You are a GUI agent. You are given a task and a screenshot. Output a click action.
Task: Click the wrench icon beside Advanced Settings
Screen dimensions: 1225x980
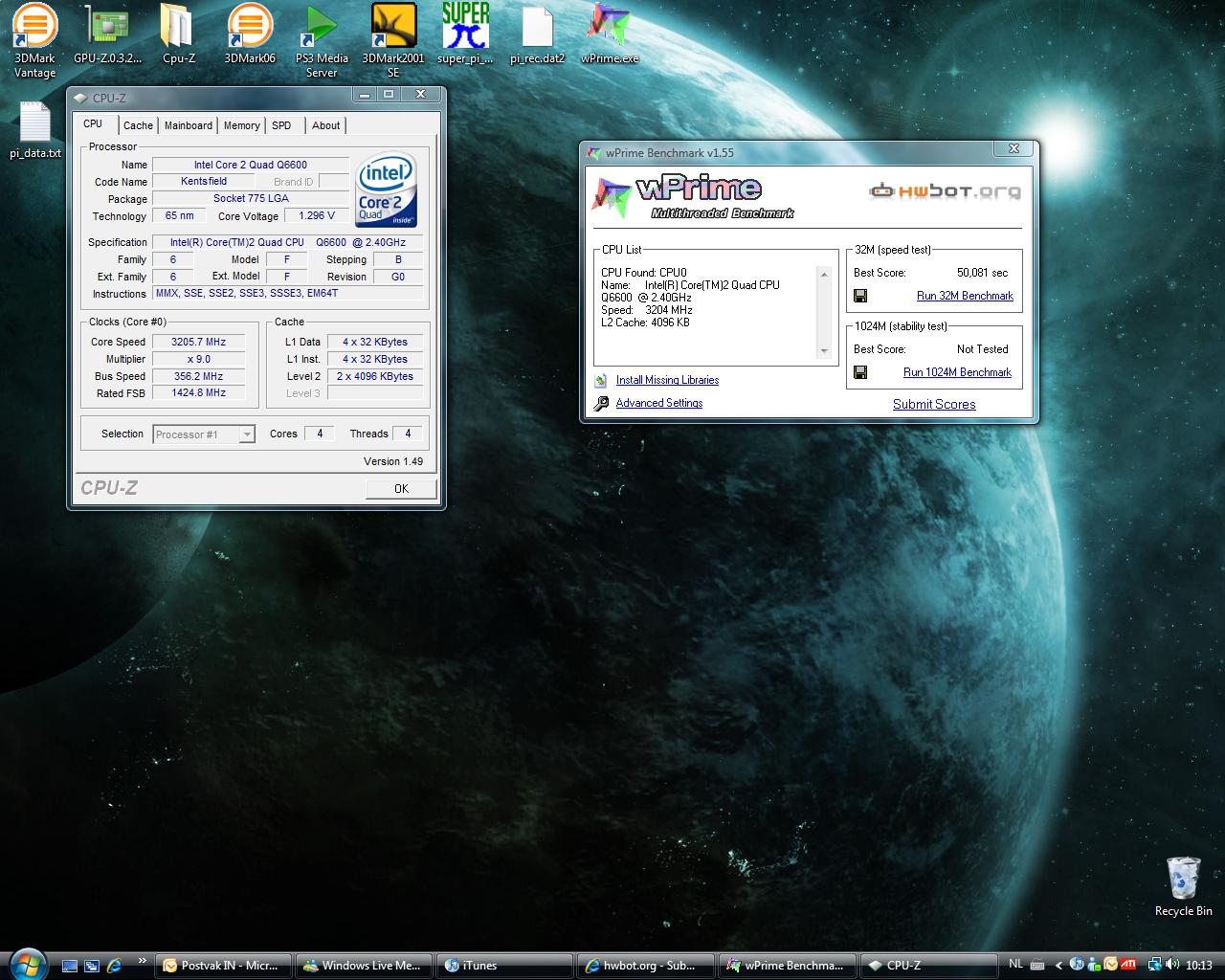click(x=601, y=404)
